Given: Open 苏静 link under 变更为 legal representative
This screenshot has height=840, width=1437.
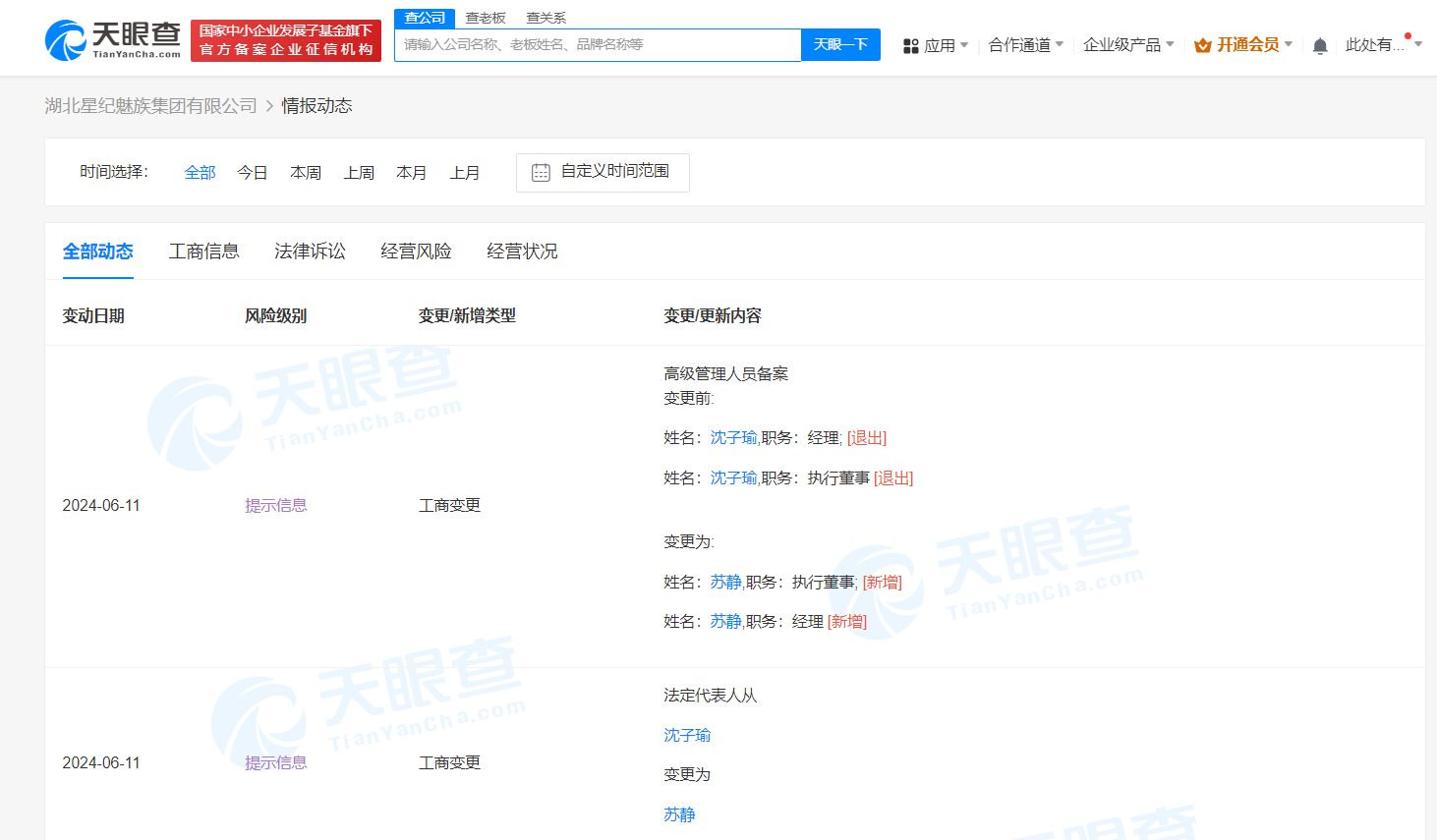Looking at the screenshot, I should [x=679, y=814].
